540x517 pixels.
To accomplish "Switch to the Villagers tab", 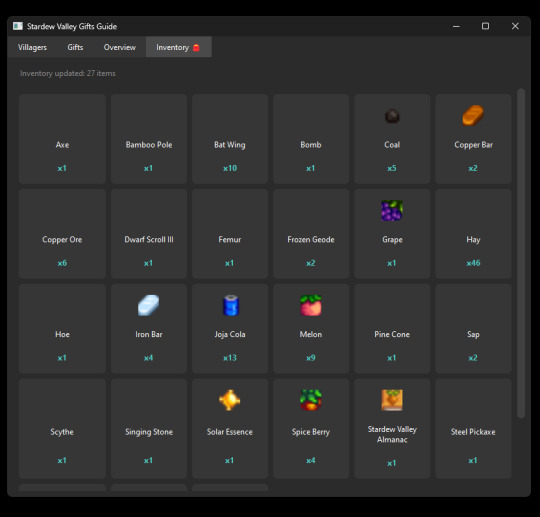I will [x=32, y=47].
